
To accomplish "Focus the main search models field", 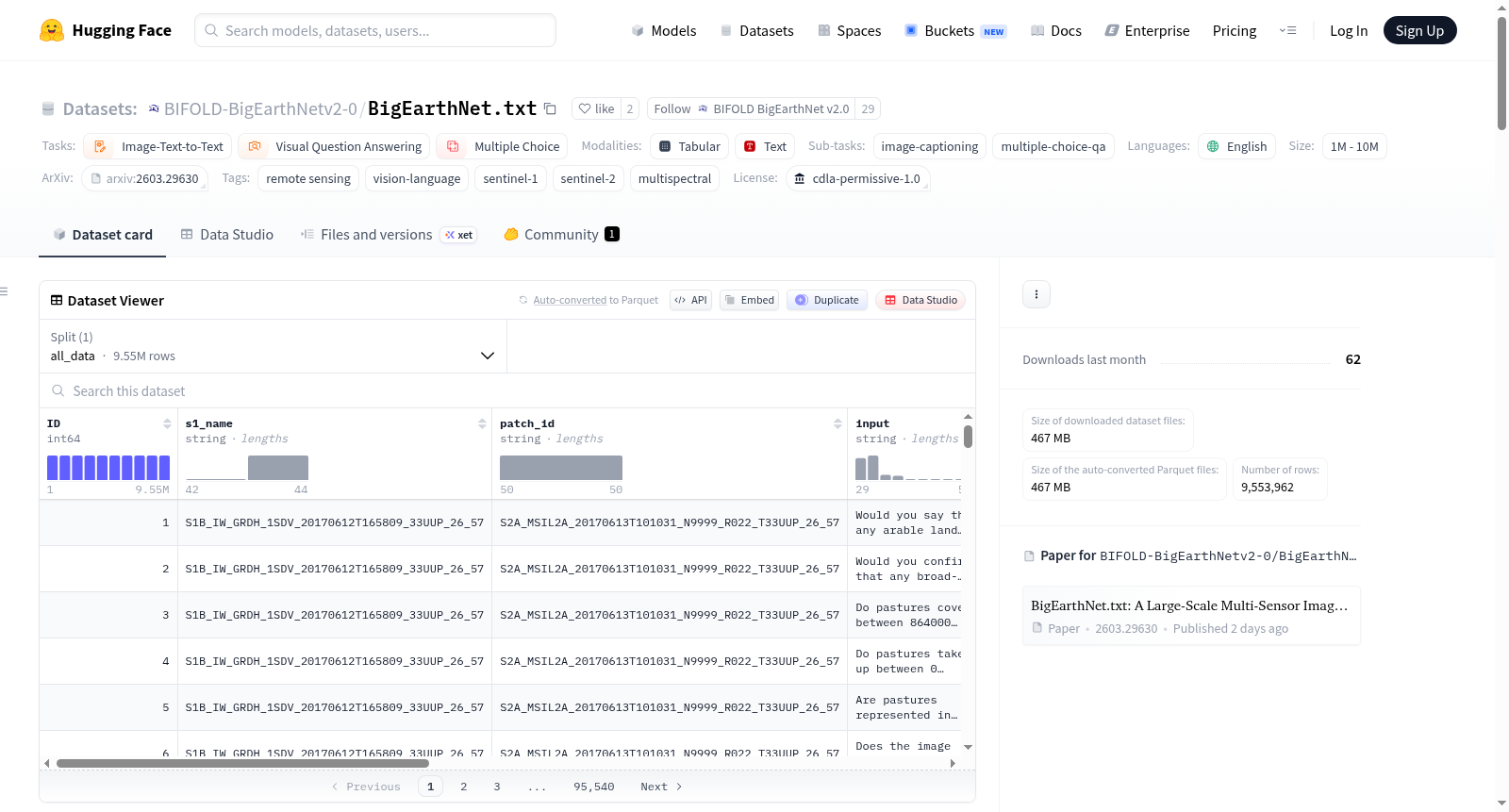I will 375,30.
